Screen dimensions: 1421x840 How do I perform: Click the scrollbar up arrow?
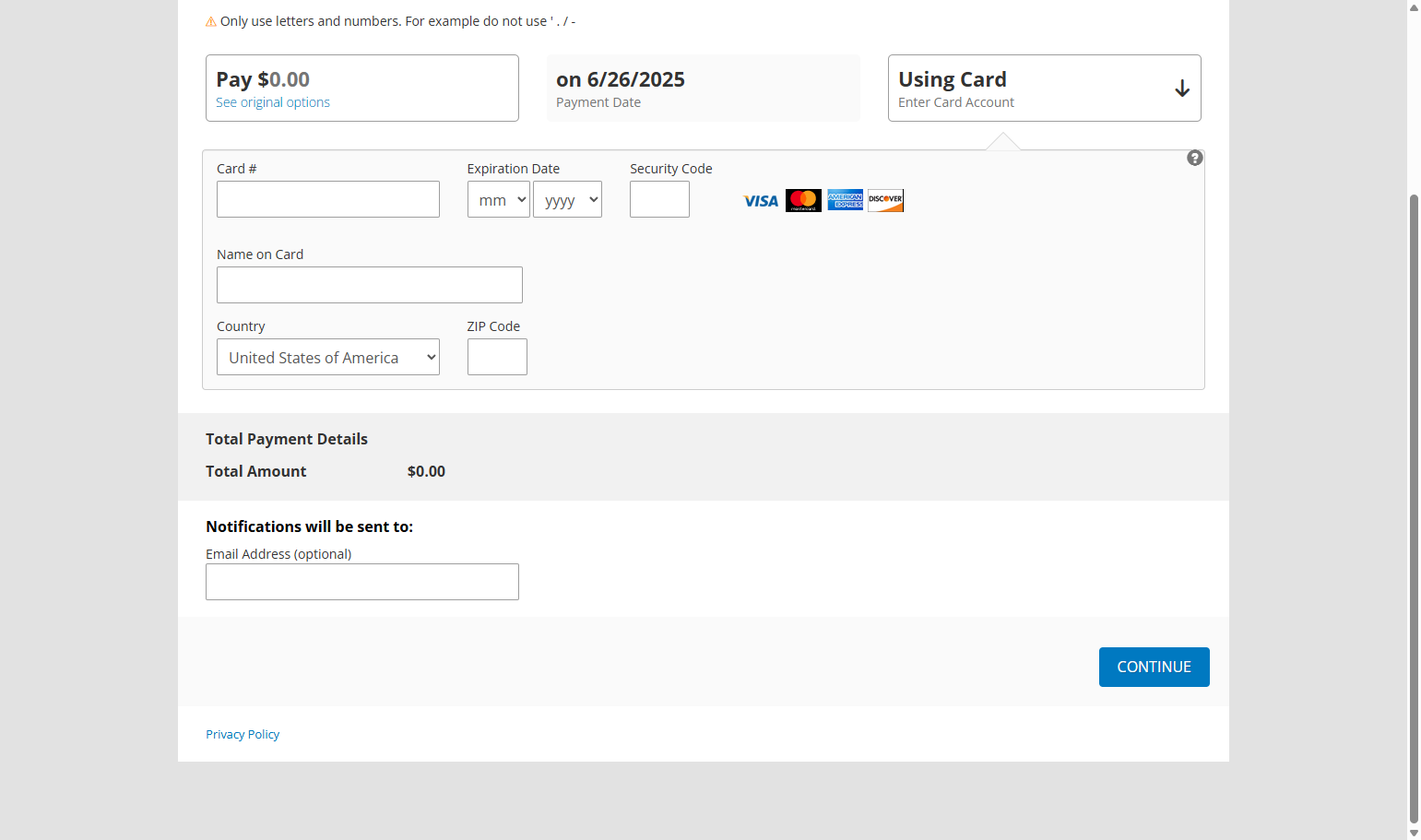1414,7
